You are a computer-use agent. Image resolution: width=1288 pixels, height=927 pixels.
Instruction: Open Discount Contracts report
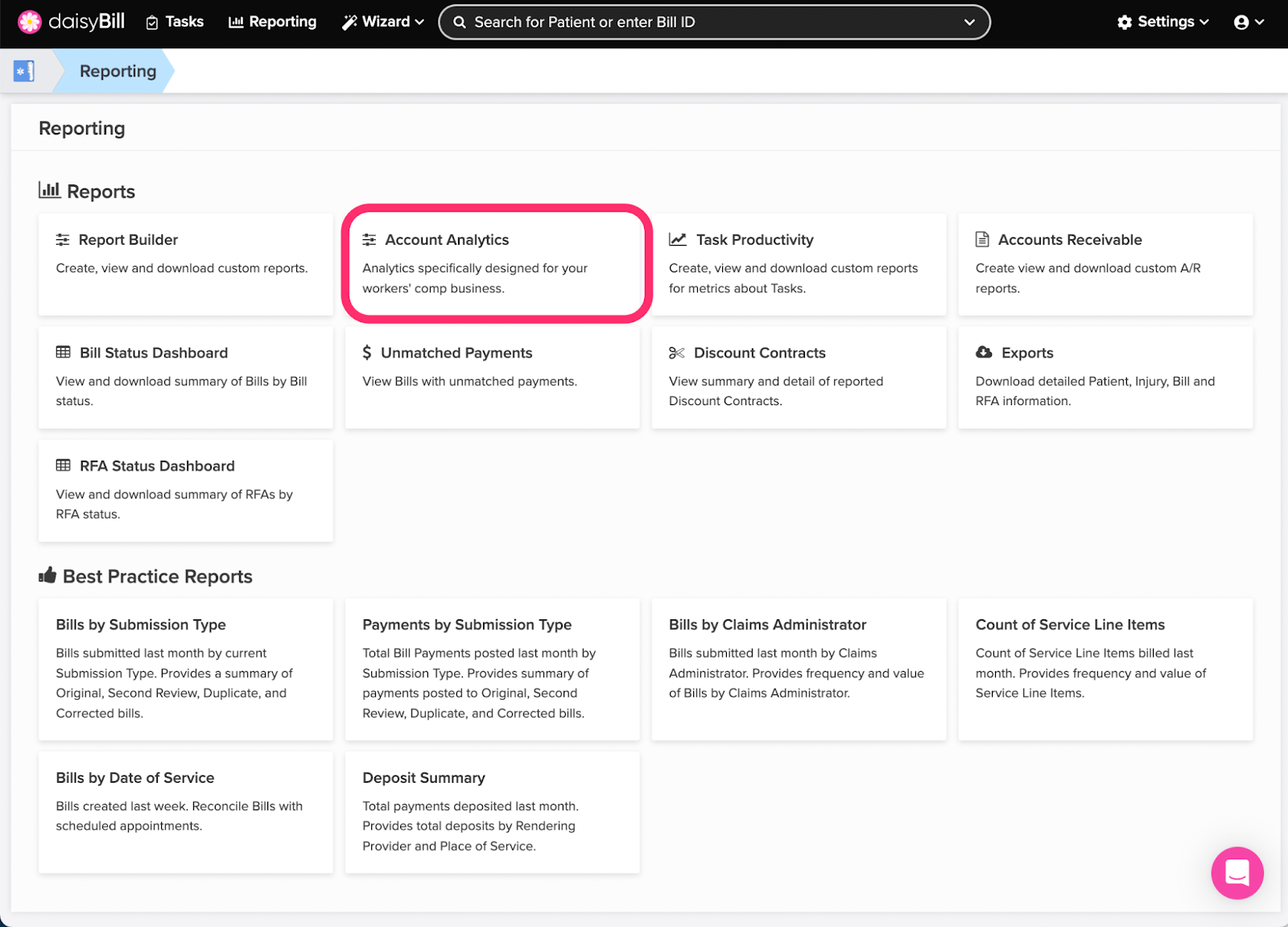799,377
